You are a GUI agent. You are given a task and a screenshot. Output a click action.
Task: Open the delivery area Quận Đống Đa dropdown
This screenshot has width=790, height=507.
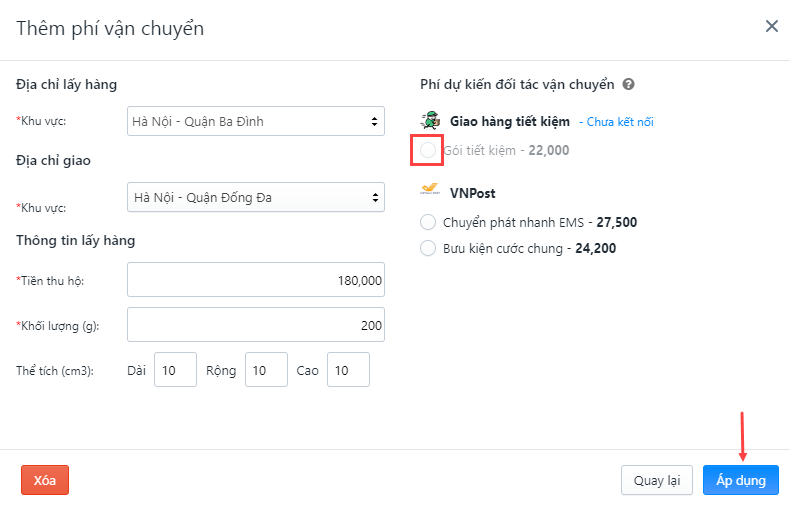[x=256, y=197]
